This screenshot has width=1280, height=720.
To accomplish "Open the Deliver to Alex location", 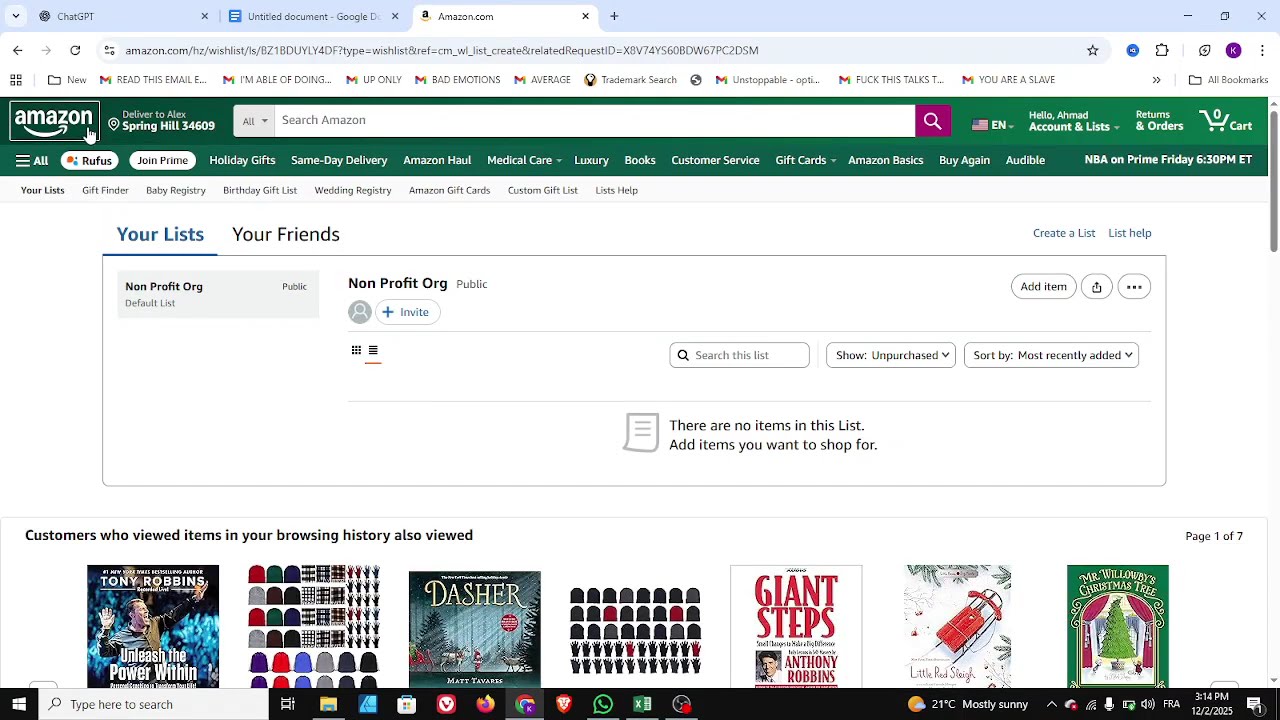I will point(162,121).
